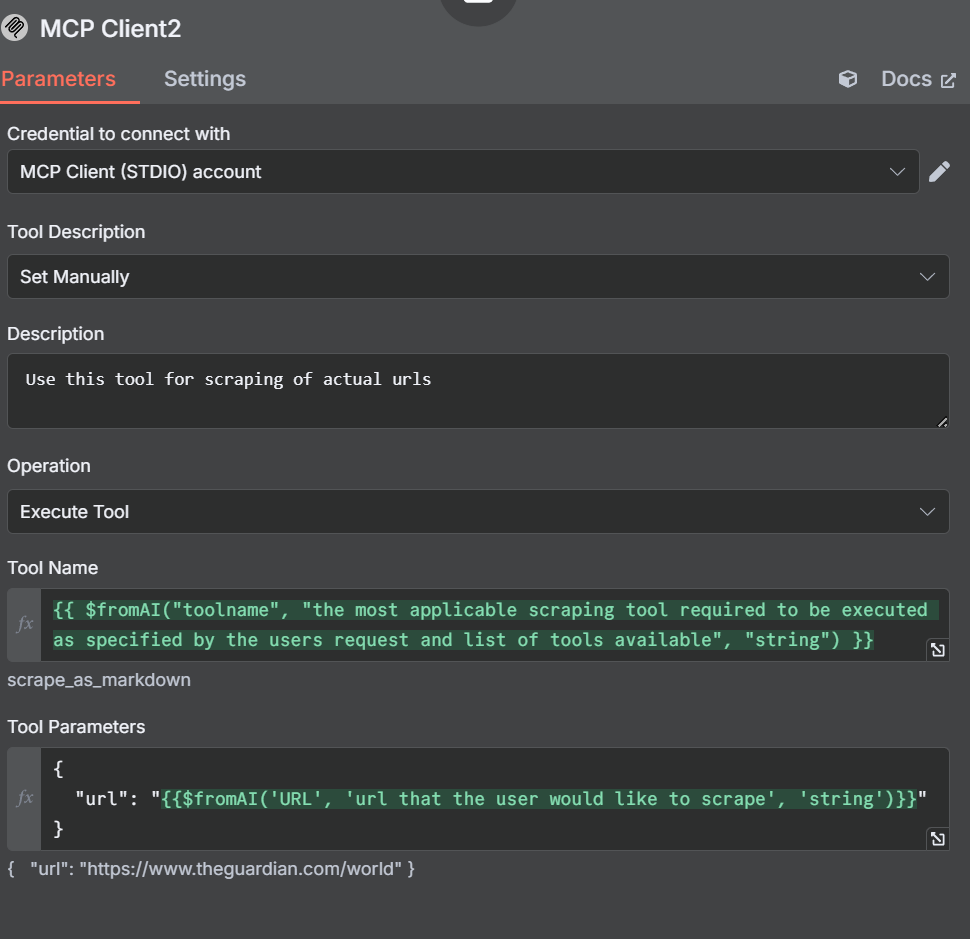Screen dimensions: 970x939
Task: Switch to the Settings tab
Action: point(205,79)
